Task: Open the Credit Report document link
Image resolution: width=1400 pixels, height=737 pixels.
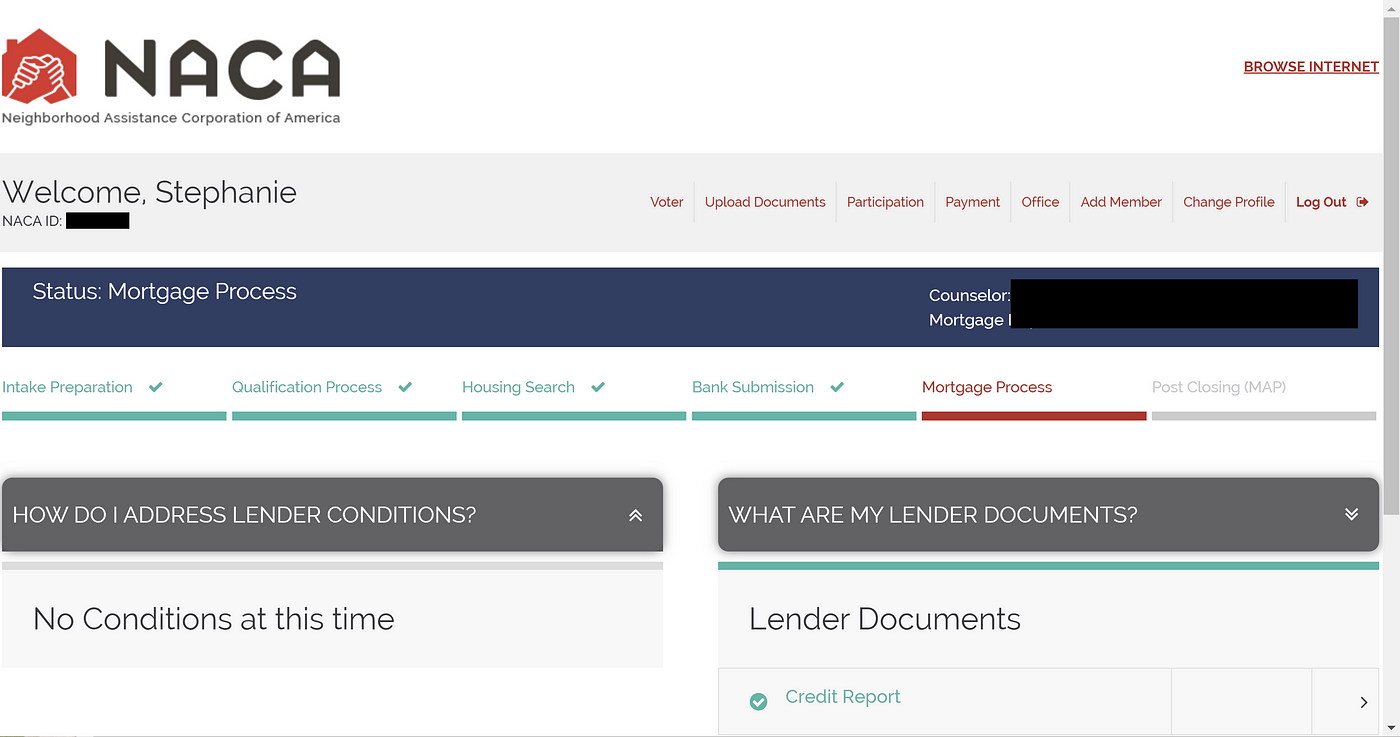Action: pos(843,697)
